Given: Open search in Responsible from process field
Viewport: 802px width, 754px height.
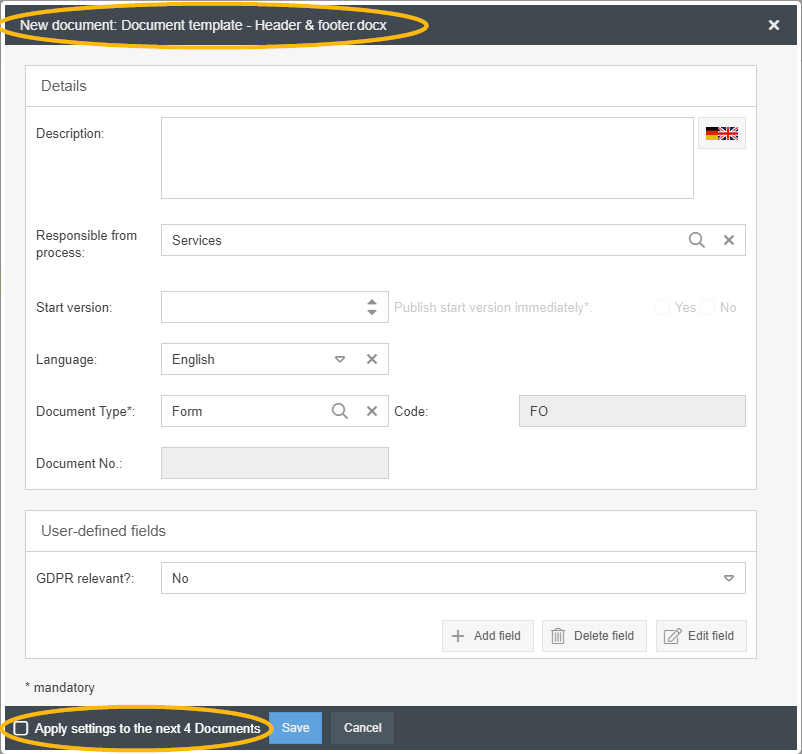Looking at the screenshot, I should [x=697, y=240].
